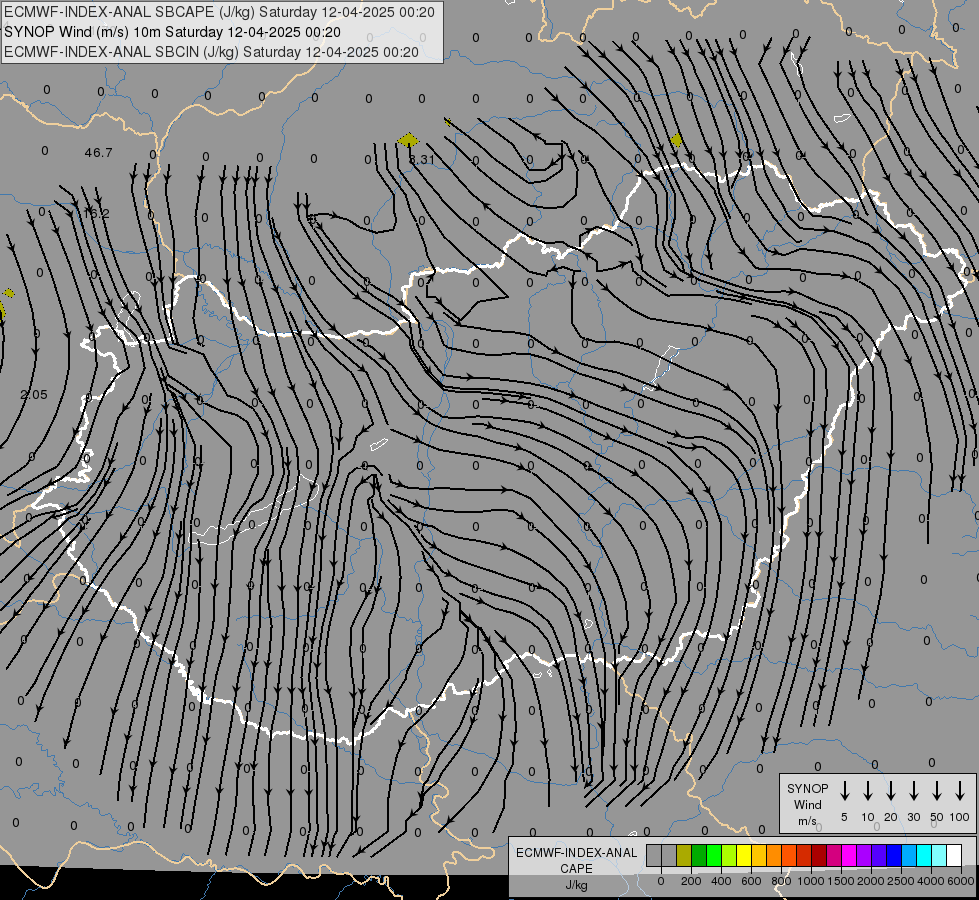Image resolution: width=979 pixels, height=900 pixels.
Task: Click the 46.7 value on the map
Action: (99, 152)
